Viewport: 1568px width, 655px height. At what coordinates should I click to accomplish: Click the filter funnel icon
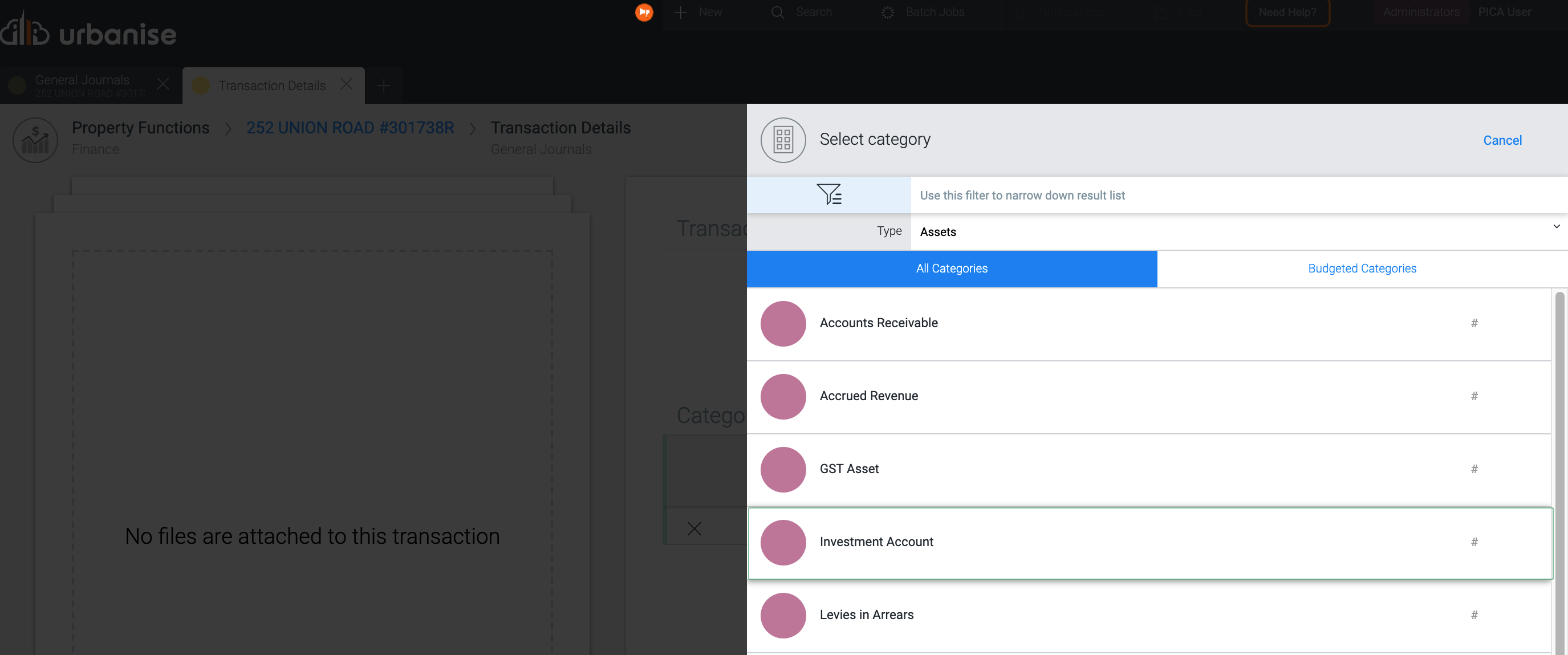tap(829, 194)
